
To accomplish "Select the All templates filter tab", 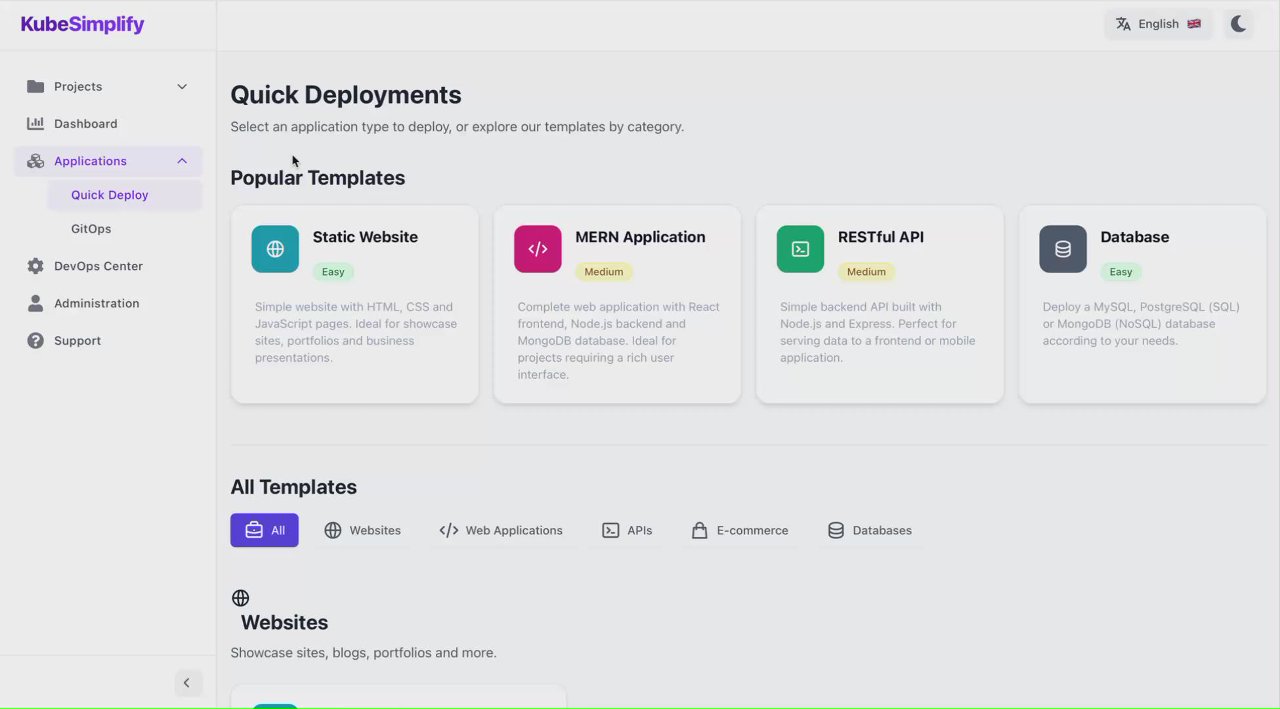I will click(x=264, y=530).
